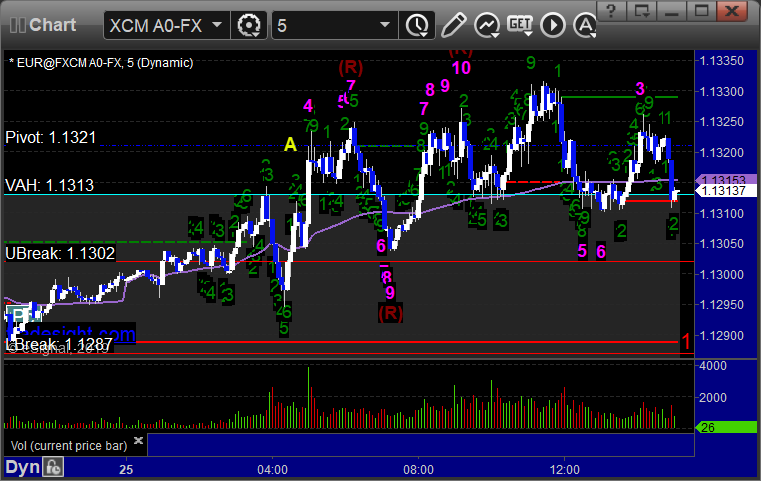Screen dimensions: 761x481
Task: Open the studies chart-line icon
Action: 487,25
